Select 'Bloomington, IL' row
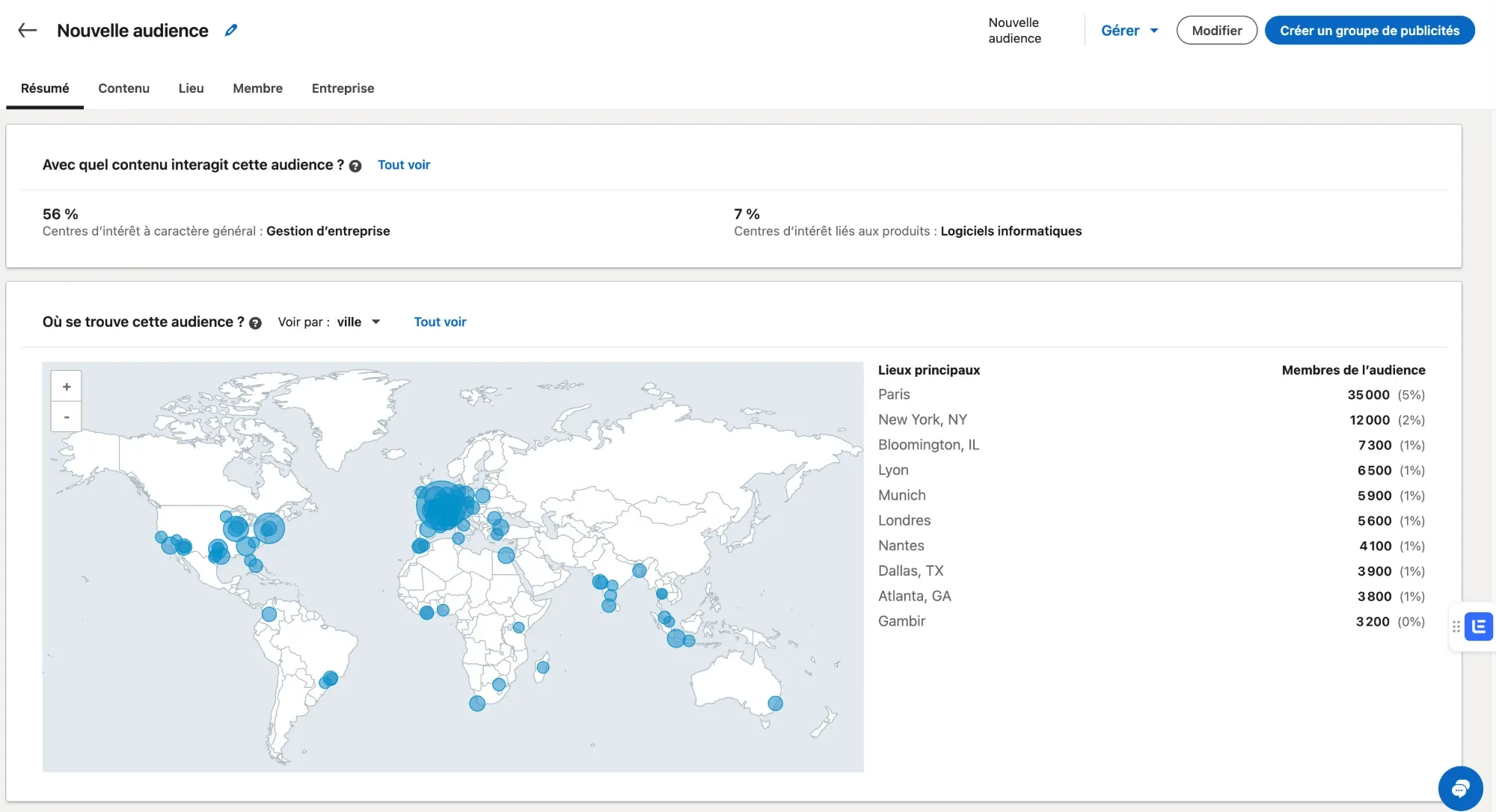The width and height of the screenshot is (1496, 812). [1151, 445]
